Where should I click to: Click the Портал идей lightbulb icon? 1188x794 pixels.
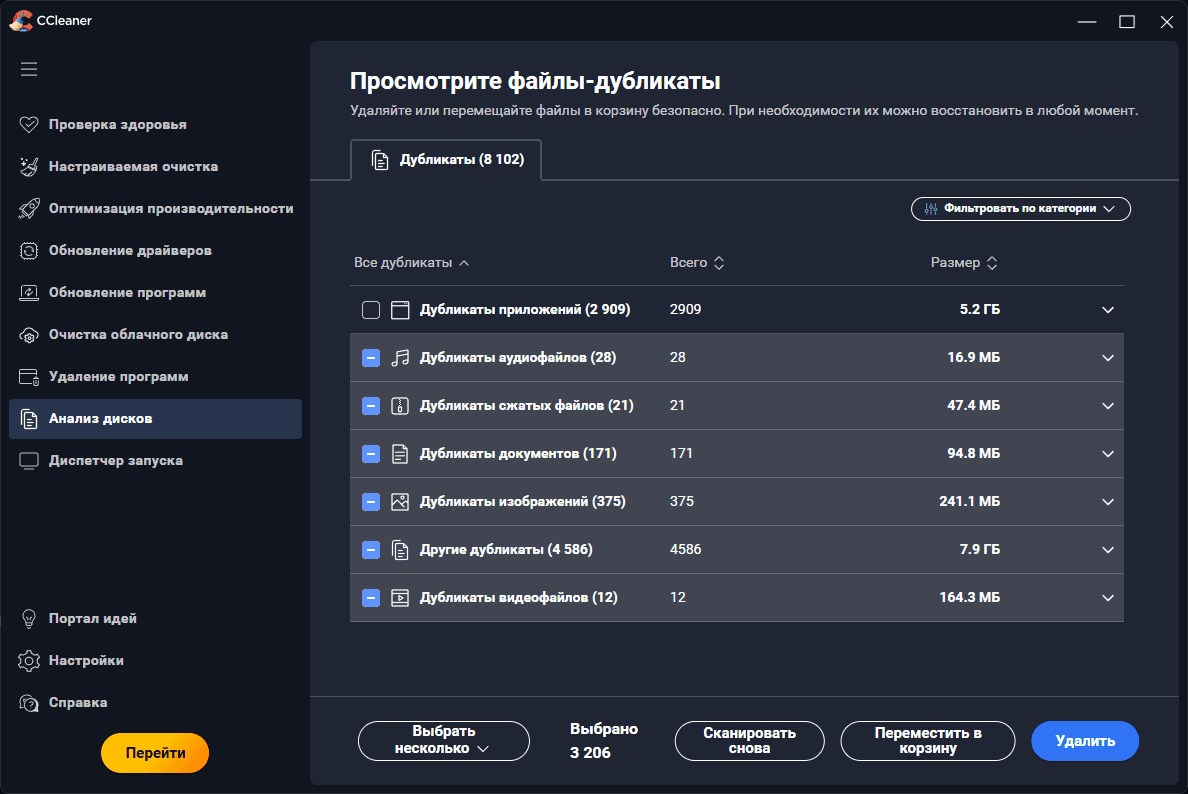point(29,619)
